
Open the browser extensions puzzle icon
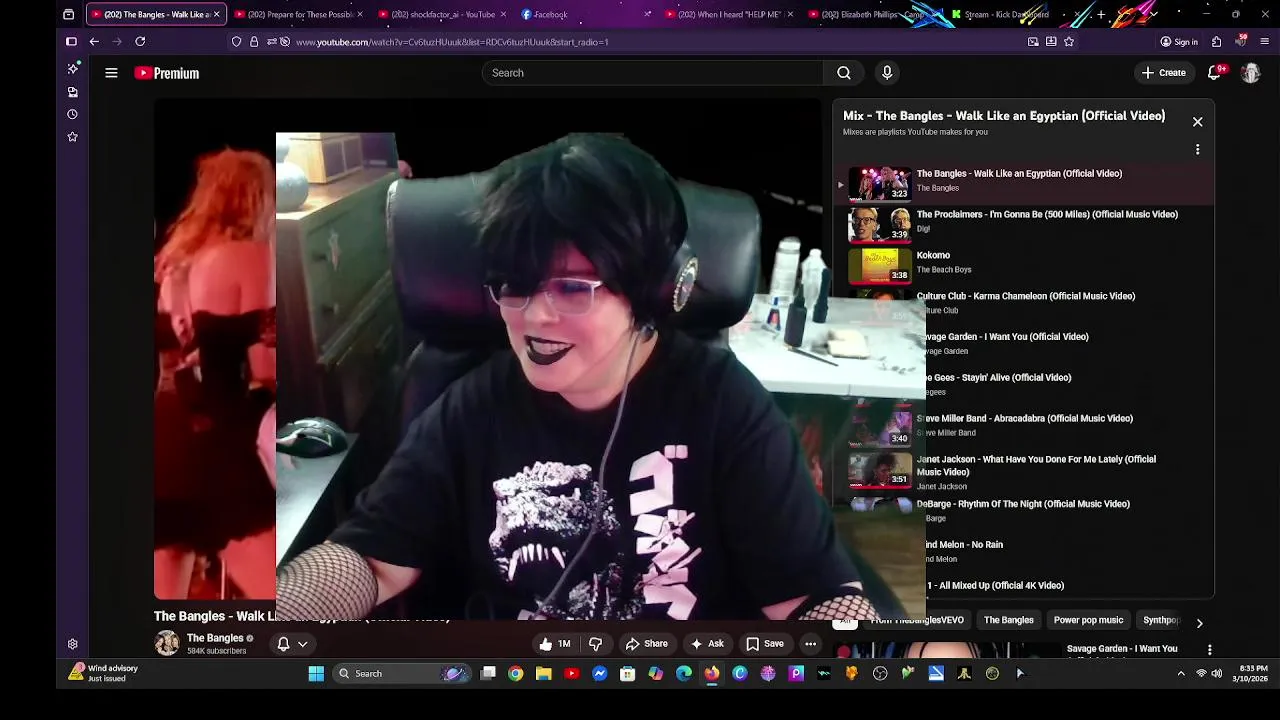[x=1216, y=42]
